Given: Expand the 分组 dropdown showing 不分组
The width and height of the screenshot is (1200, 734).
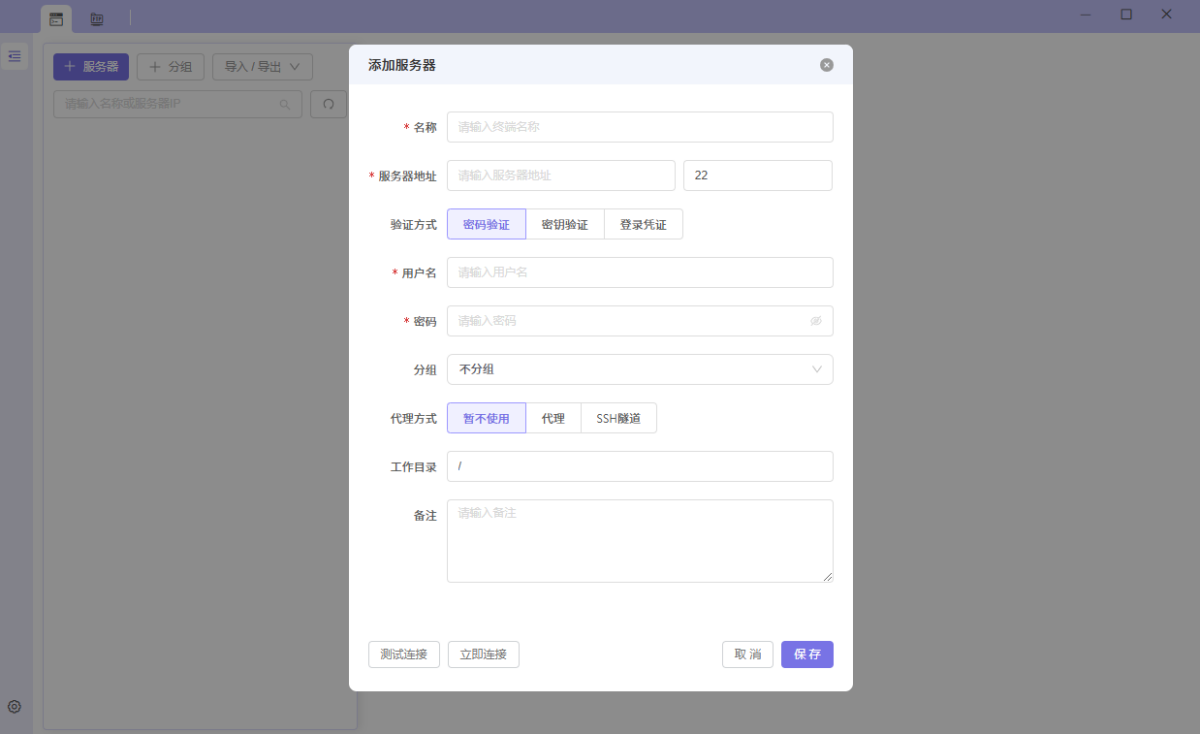Looking at the screenshot, I should click(639, 369).
